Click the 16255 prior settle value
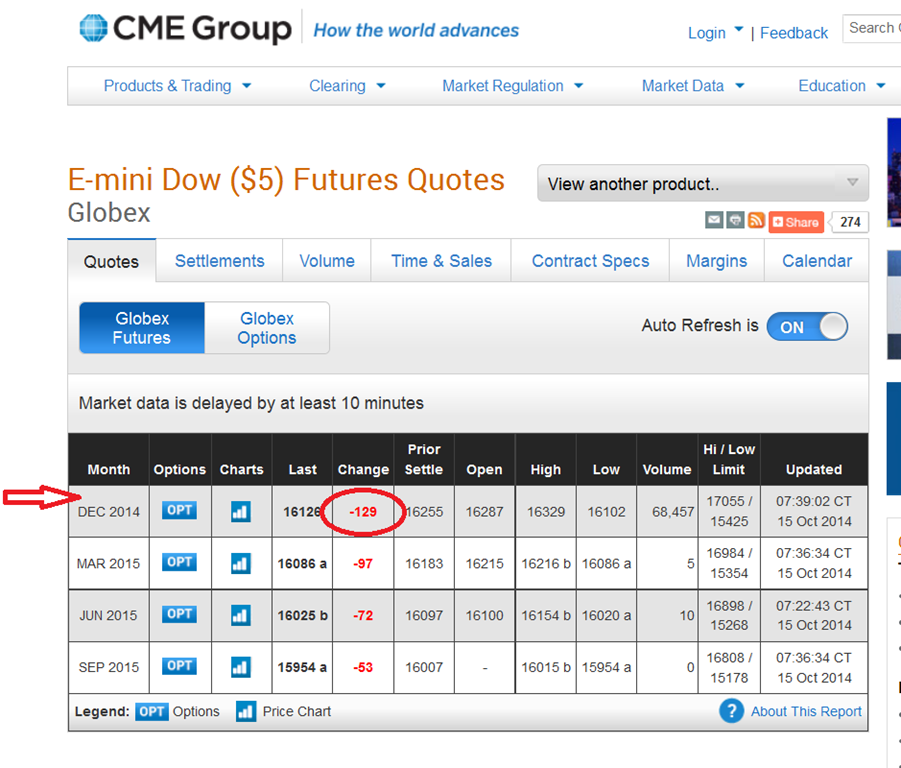The image size is (901, 768). pos(424,512)
